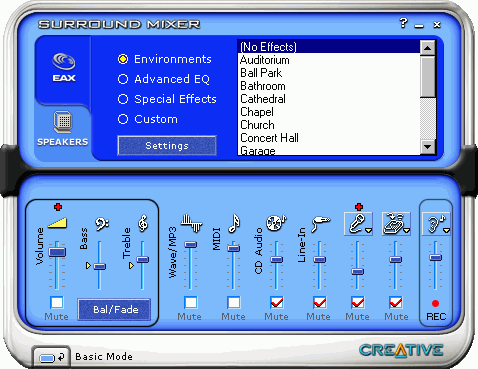Viewport: 478px width, 369px height.
Task: Click the treble clef icon
Action: (x=143, y=223)
